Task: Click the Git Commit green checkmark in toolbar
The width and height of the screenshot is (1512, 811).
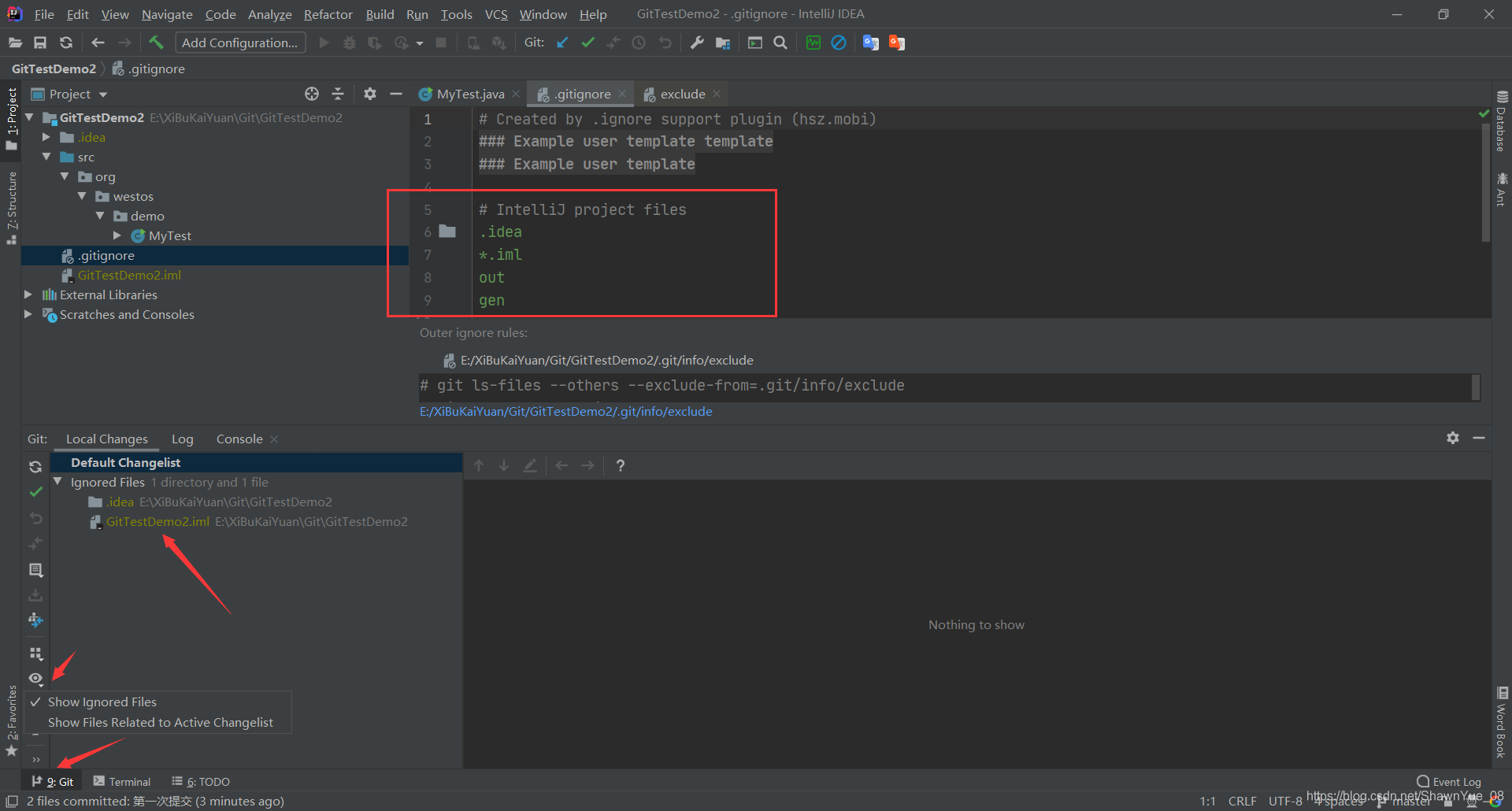Action: (x=587, y=43)
